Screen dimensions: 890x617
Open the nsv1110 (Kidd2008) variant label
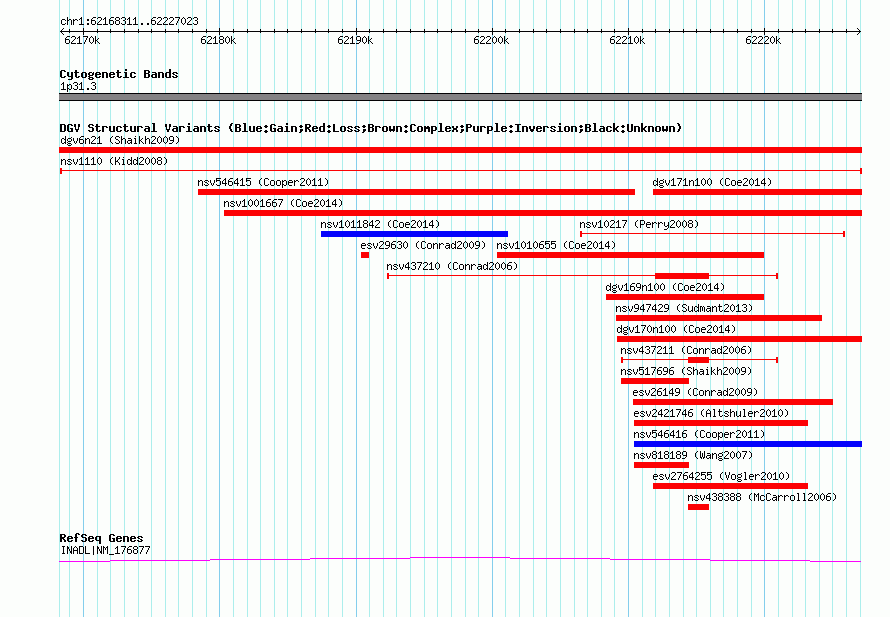[114, 161]
